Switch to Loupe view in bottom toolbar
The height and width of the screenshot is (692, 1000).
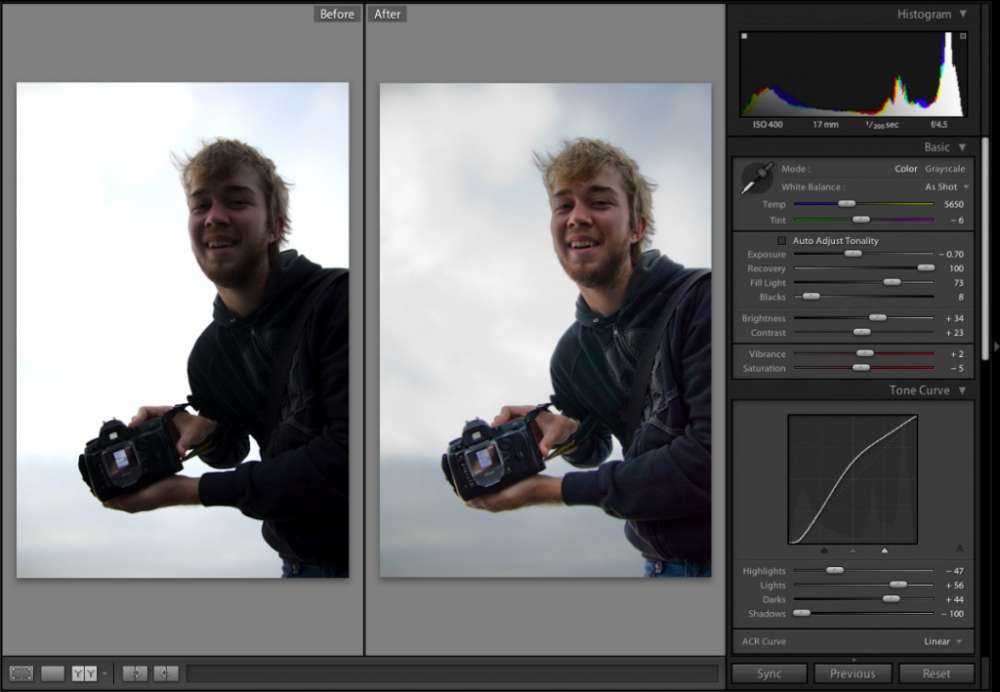click(52, 674)
